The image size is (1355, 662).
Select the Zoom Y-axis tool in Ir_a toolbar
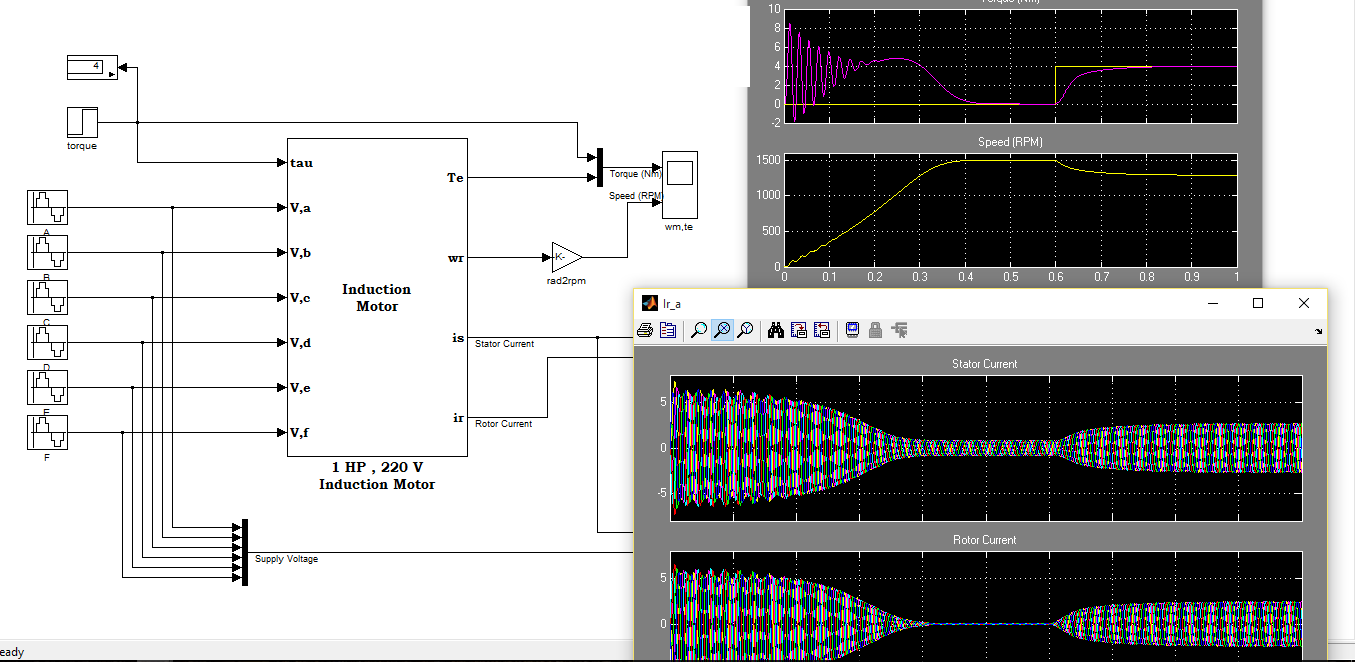tap(745, 330)
